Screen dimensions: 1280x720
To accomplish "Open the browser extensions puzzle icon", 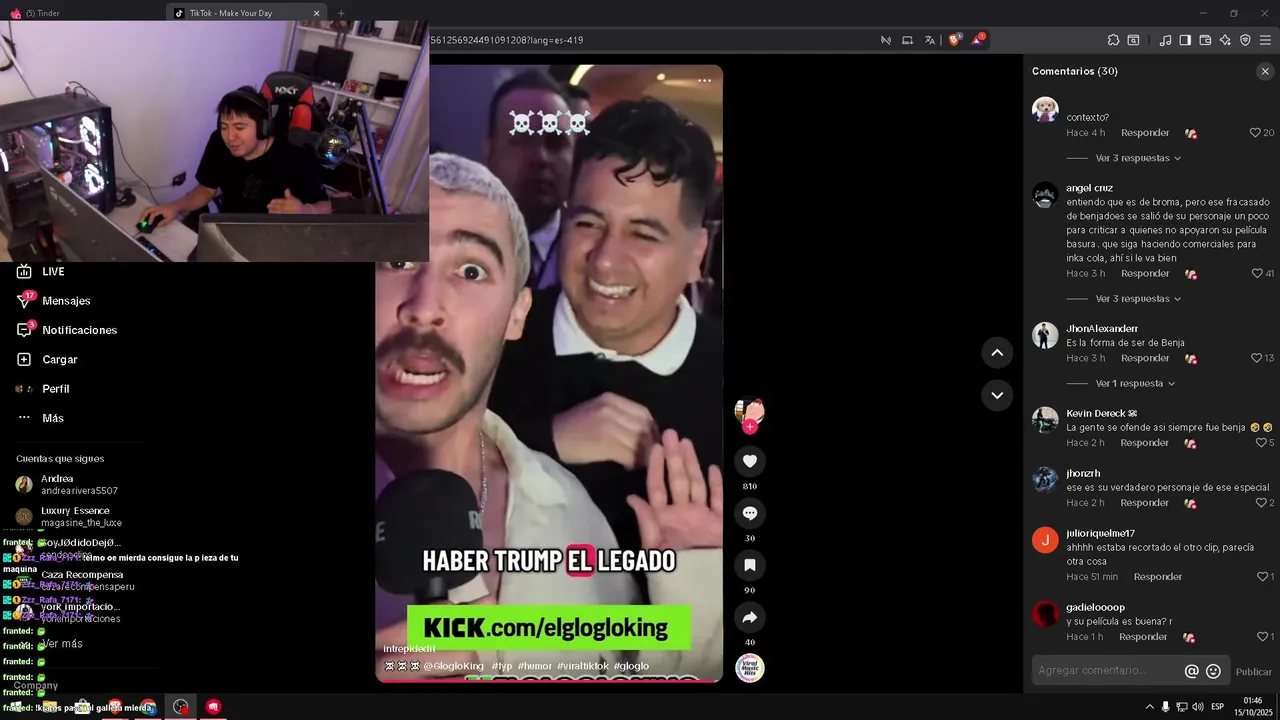I will coord(1113,40).
